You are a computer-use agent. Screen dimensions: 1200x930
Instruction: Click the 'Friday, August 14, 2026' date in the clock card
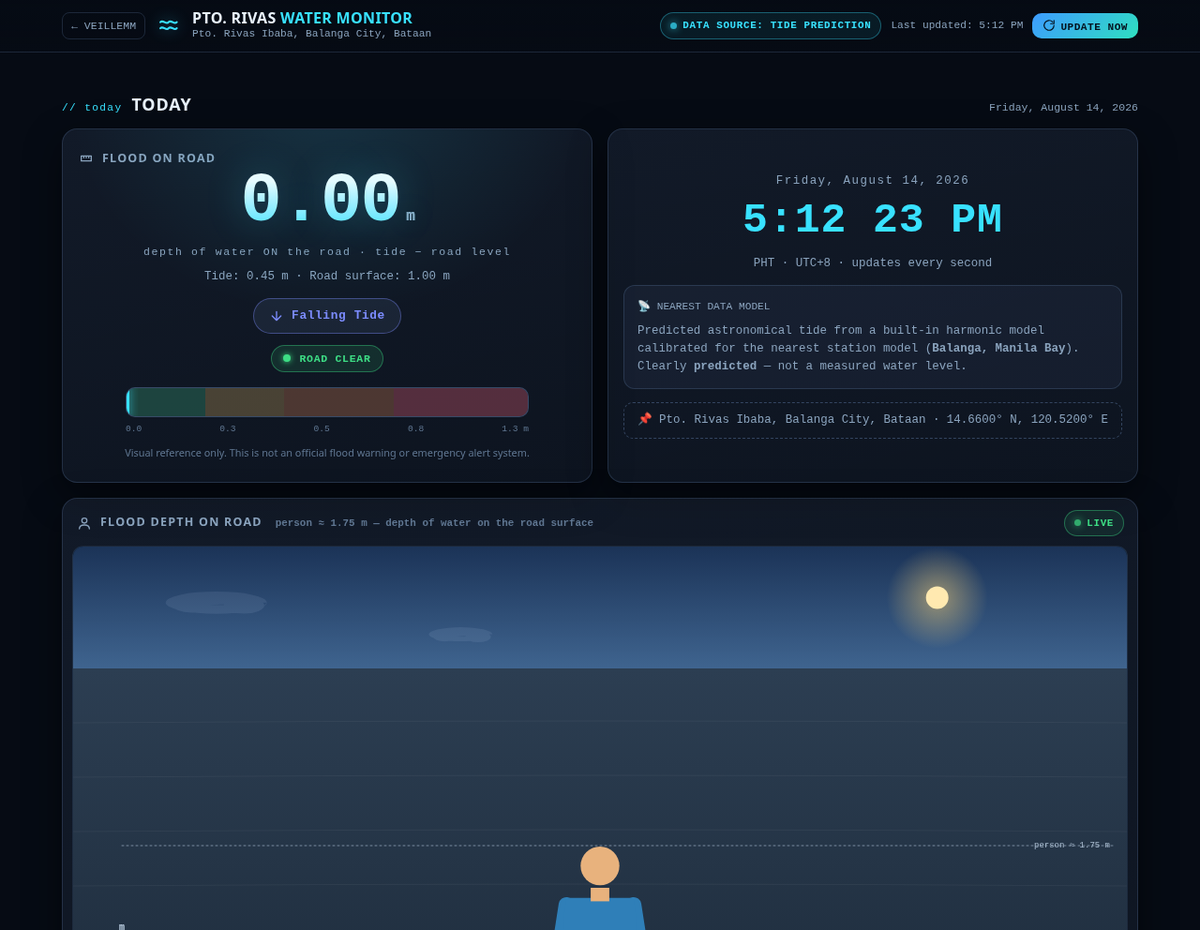coord(872,181)
